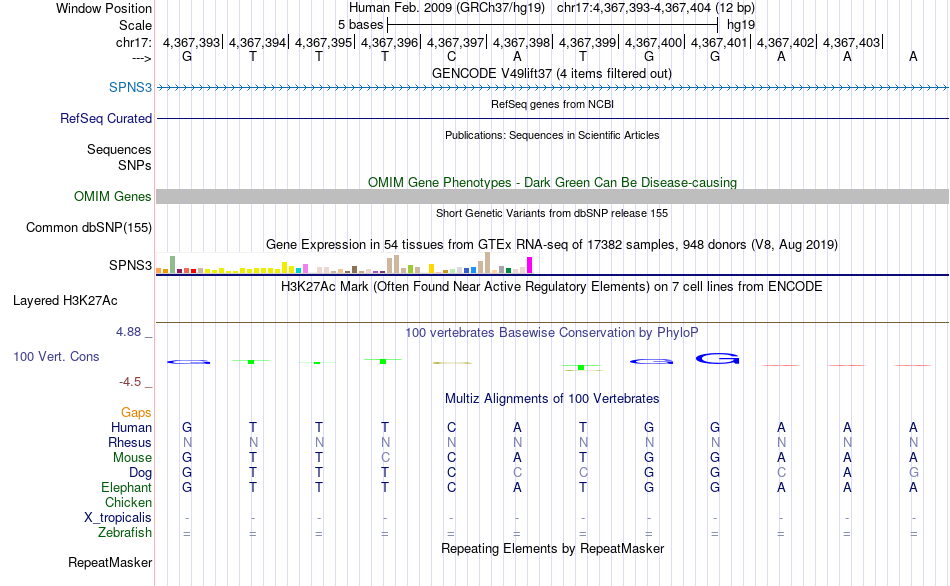Click the Chicken species row label

[128, 502]
